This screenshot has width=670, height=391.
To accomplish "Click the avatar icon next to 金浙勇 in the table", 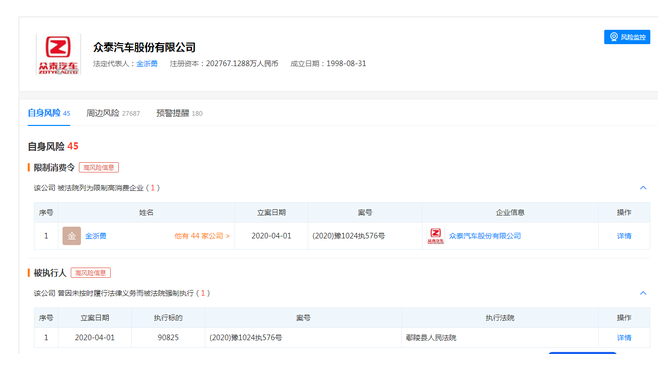I will pos(72,236).
